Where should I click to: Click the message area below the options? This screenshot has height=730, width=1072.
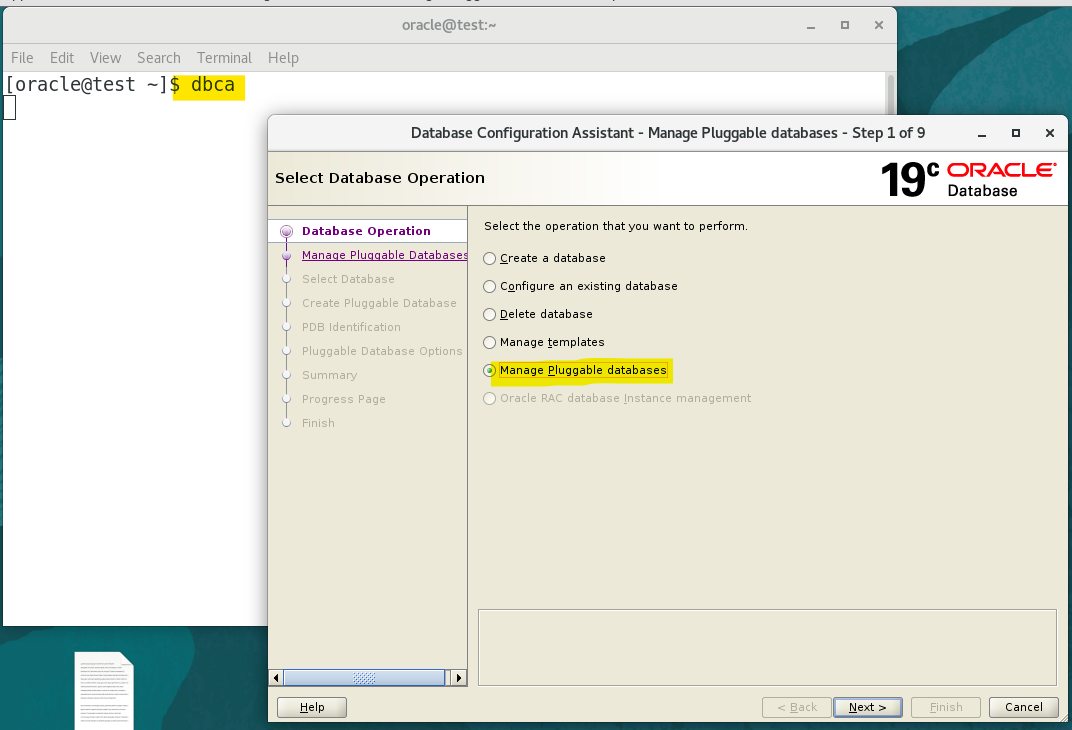pyautogui.click(x=767, y=647)
